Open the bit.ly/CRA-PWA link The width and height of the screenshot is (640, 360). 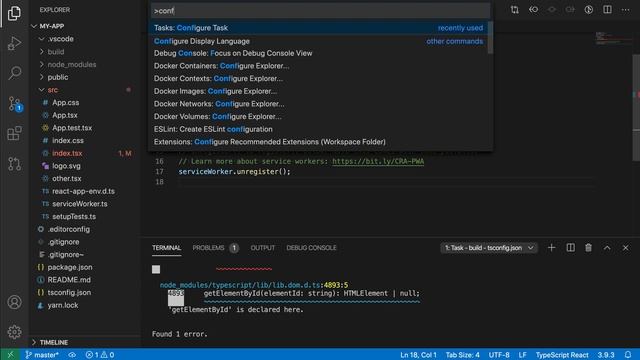point(378,161)
